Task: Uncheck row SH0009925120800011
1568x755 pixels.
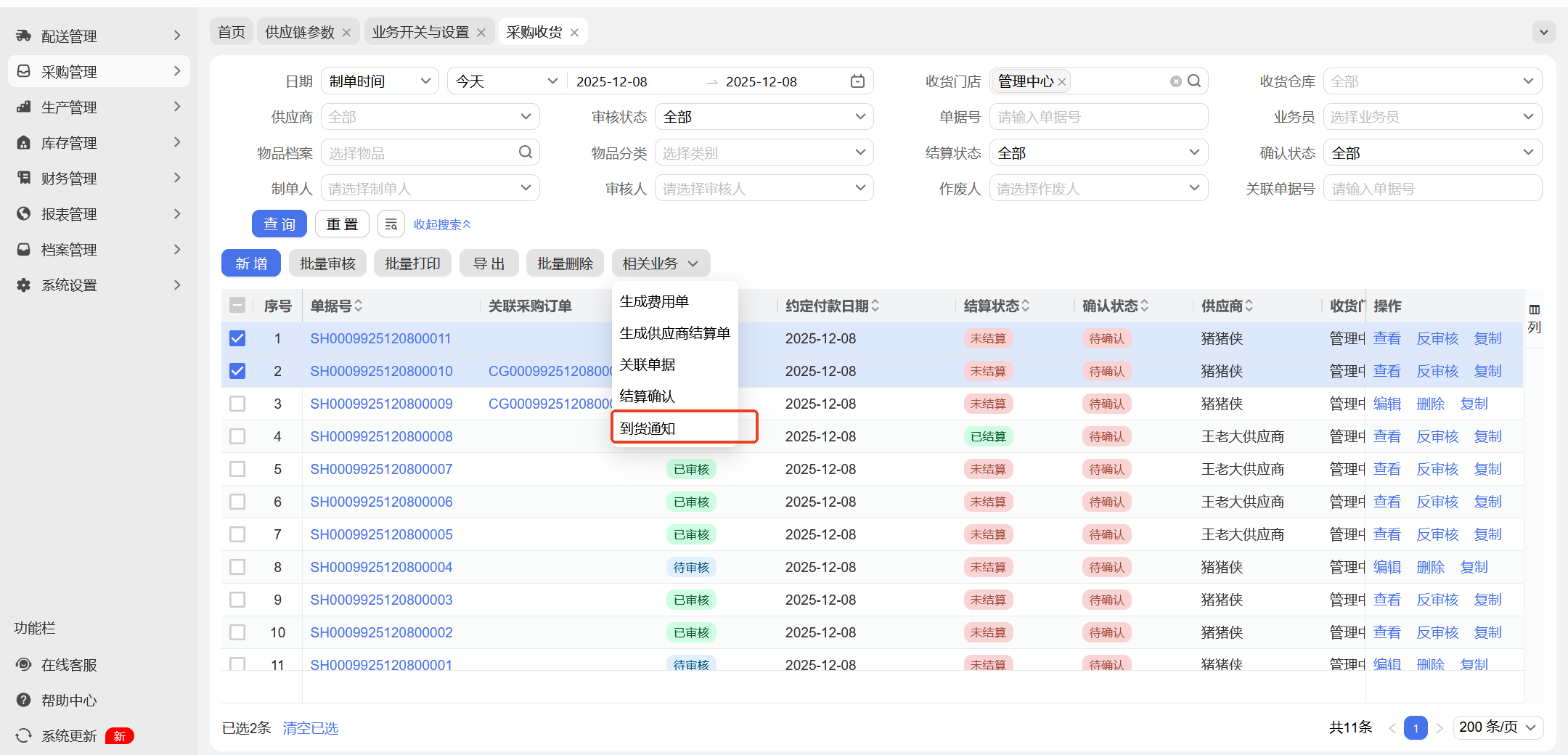Action: (237, 338)
